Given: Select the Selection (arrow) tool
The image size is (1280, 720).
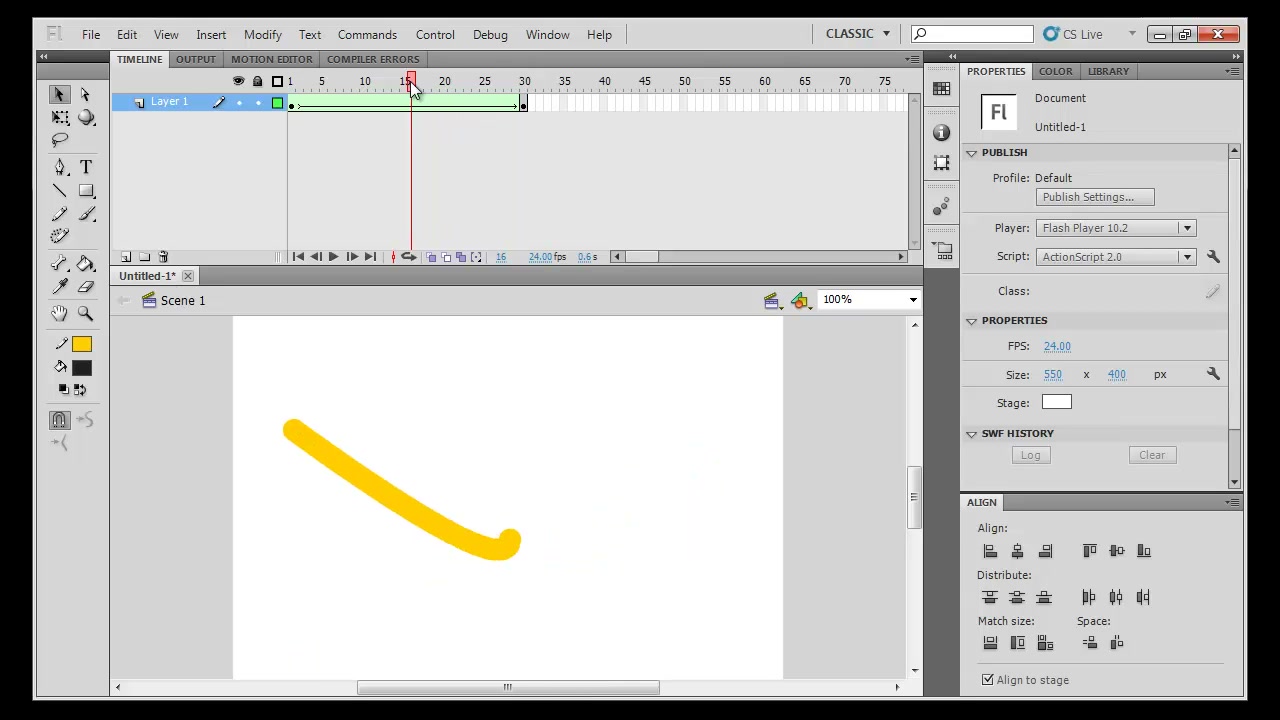Looking at the screenshot, I should tap(59, 94).
